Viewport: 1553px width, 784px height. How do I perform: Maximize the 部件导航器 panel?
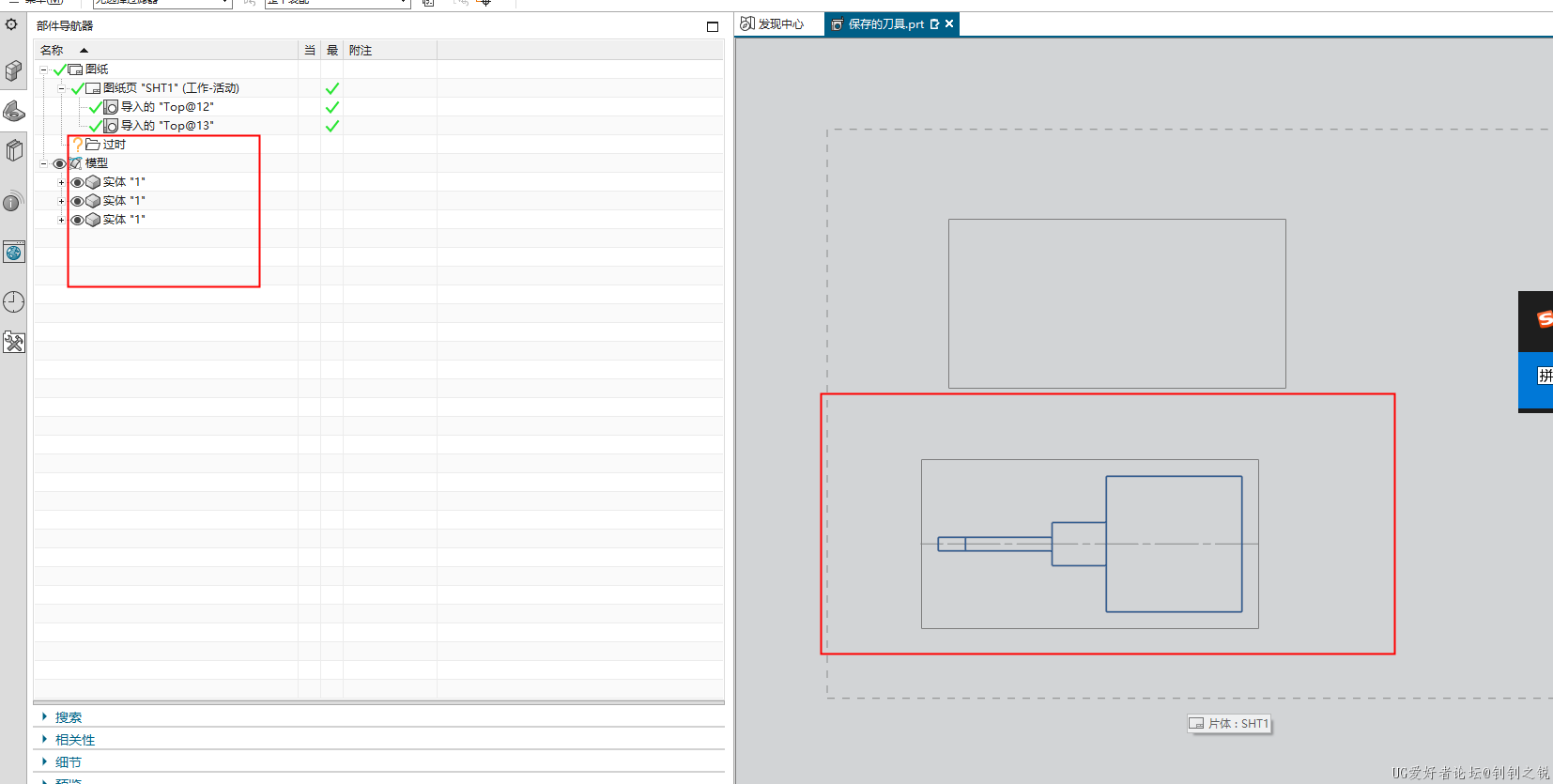tap(713, 26)
